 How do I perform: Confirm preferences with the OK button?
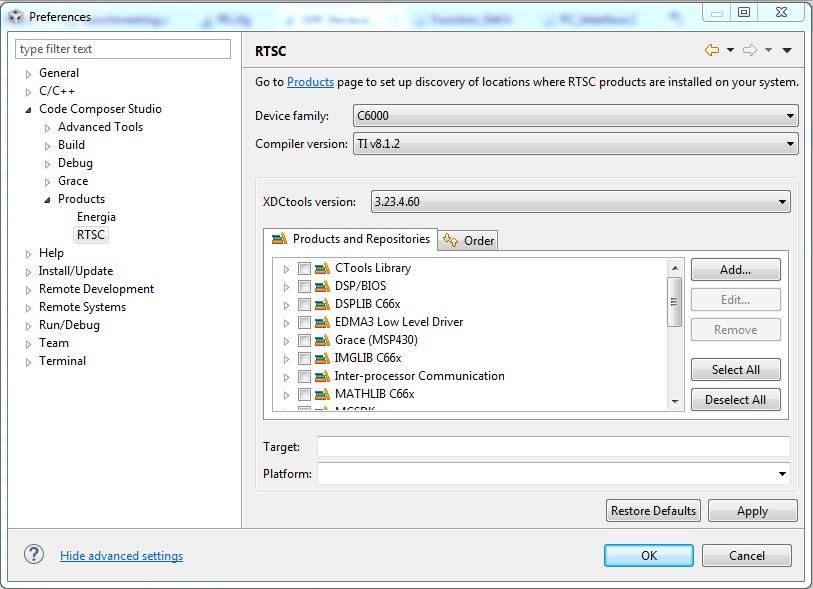click(x=649, y=555)
